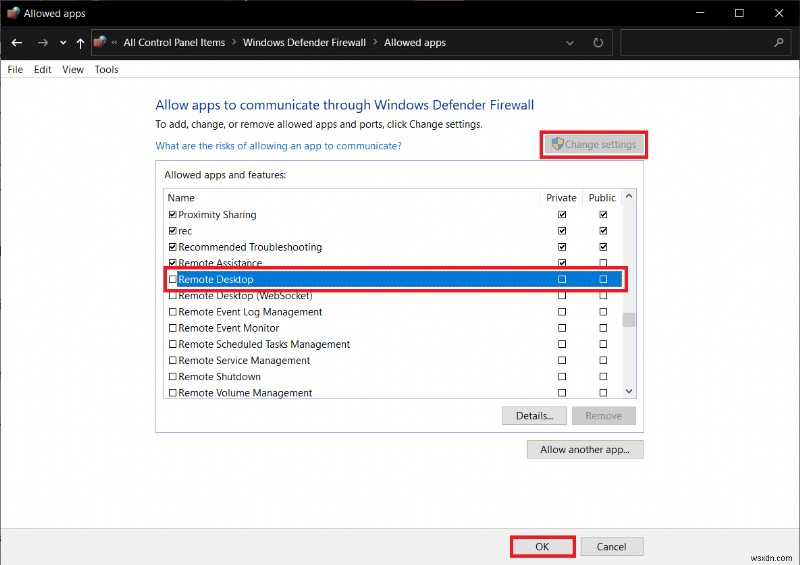Open the recent locations dropdown chevron

(x=63, y=43)
